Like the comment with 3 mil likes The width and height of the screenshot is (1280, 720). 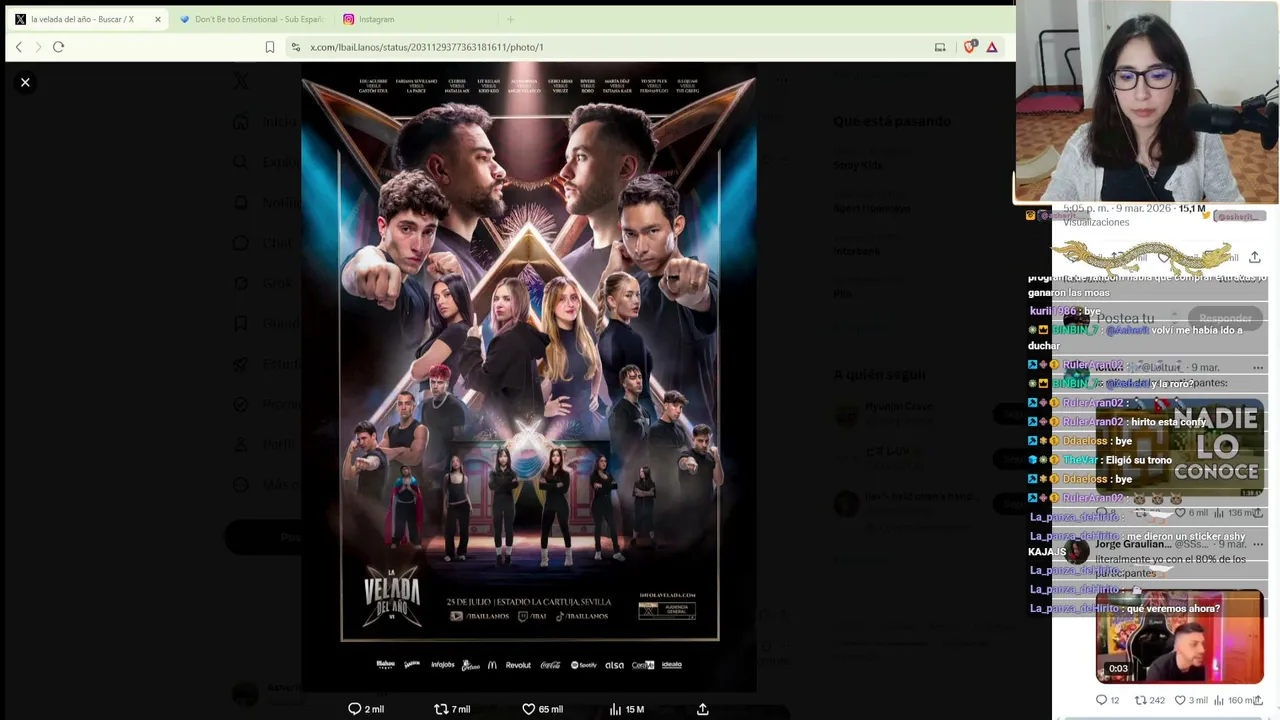[x=1193, y=700]
